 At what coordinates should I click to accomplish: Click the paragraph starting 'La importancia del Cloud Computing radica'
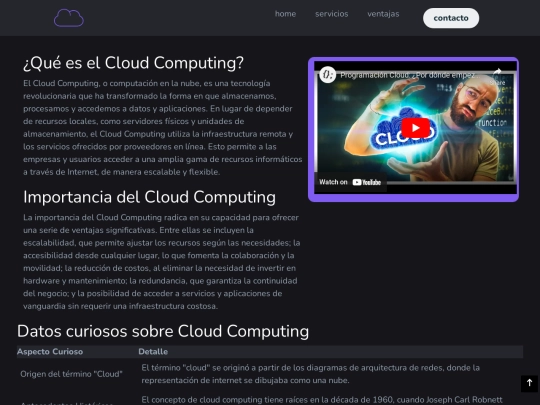[162, 262]
